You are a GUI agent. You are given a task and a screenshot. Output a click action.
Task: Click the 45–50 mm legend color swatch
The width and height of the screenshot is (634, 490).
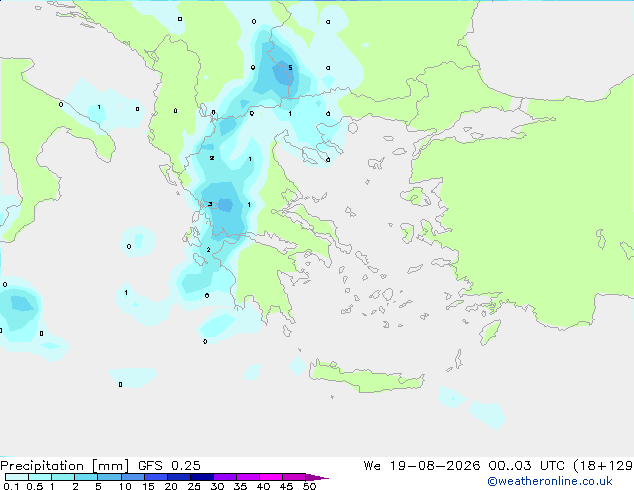click(x=294, y=477)
